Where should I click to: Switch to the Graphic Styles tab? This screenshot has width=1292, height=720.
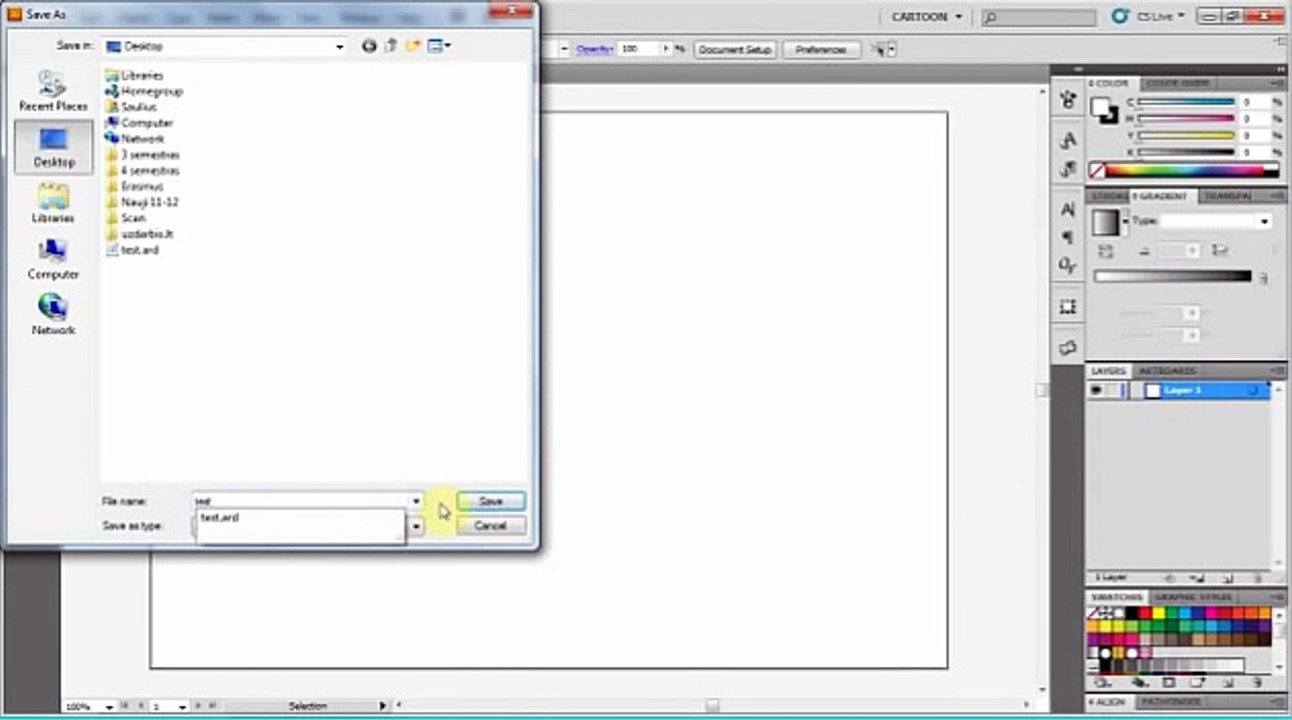tap(1193, 597)
